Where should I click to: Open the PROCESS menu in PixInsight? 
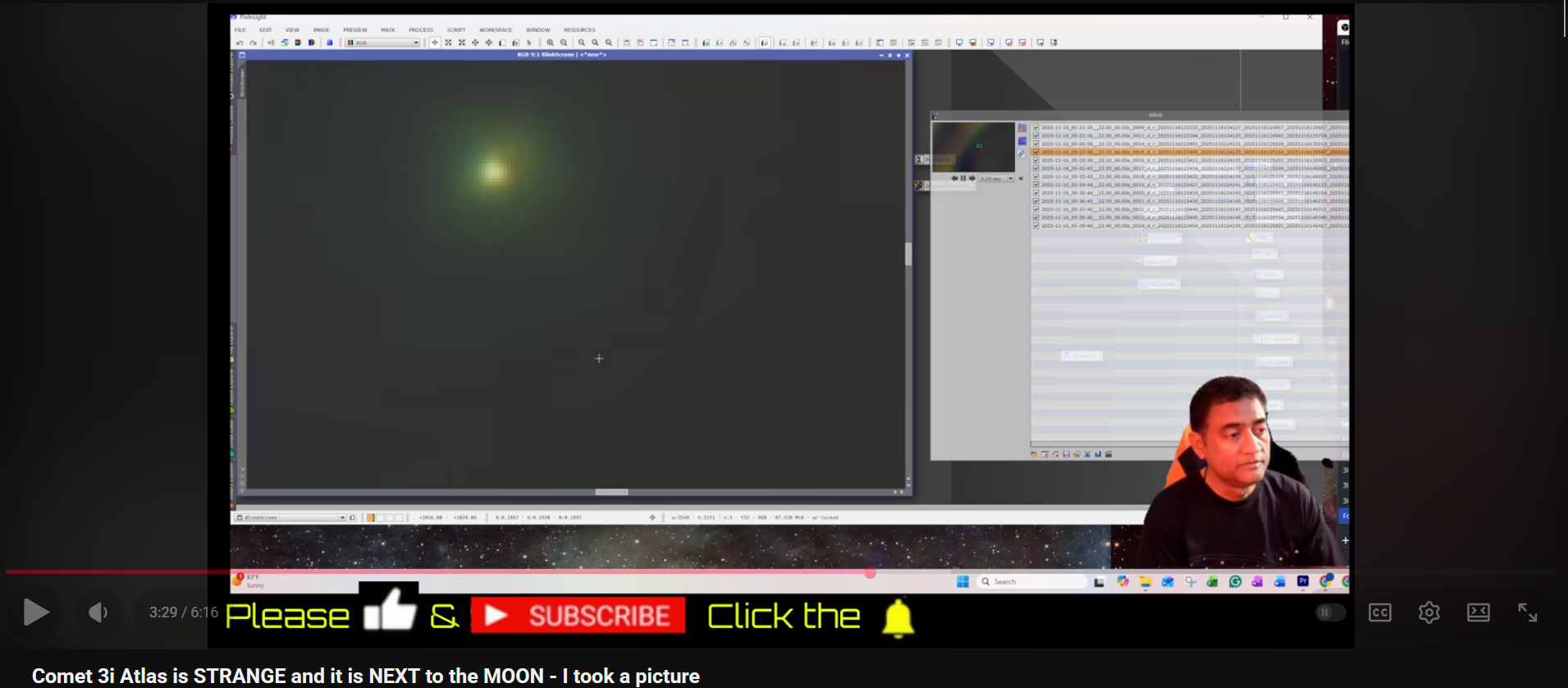[x=421, y=30]
